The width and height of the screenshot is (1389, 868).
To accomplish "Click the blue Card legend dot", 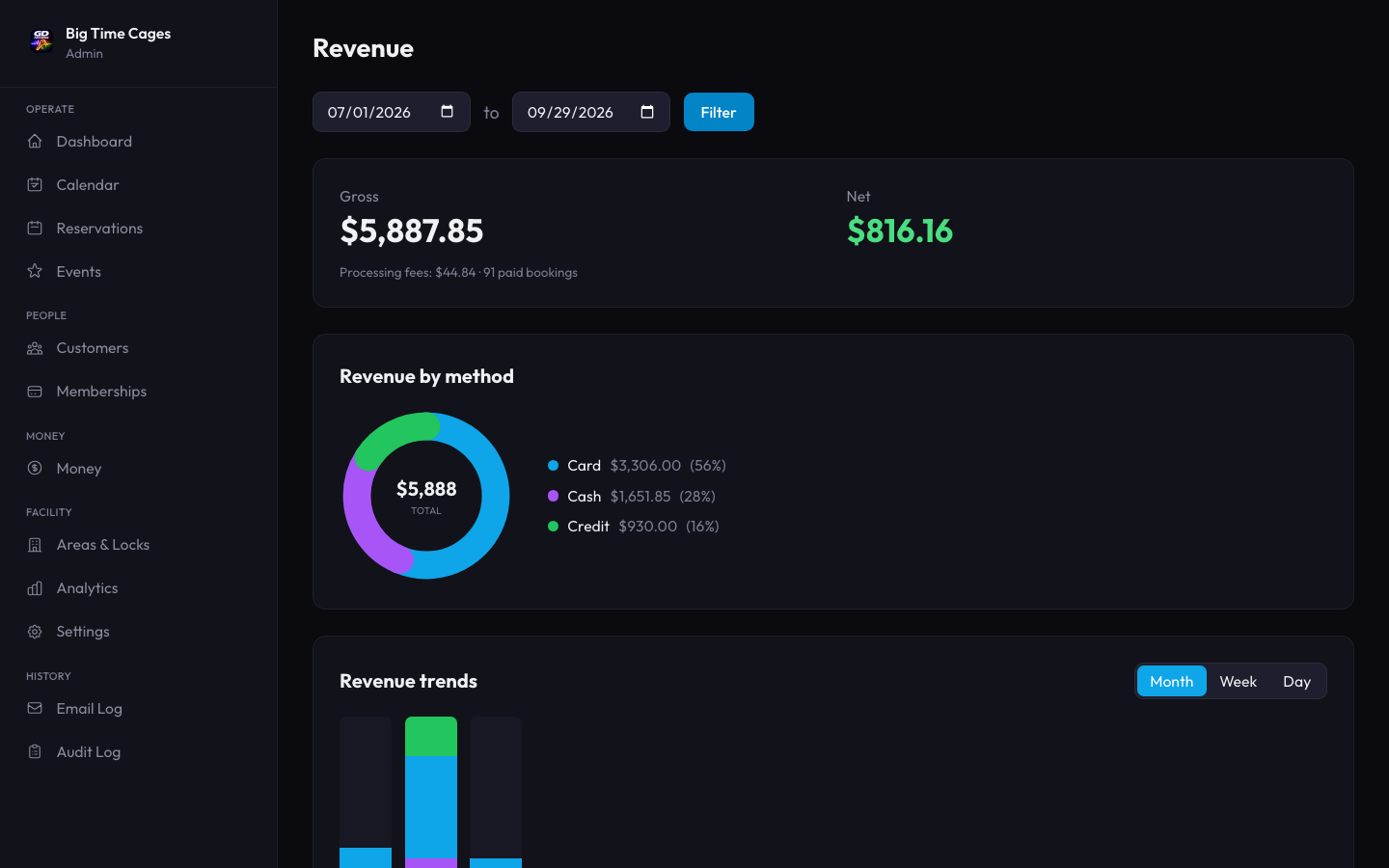I will [554, 466].
